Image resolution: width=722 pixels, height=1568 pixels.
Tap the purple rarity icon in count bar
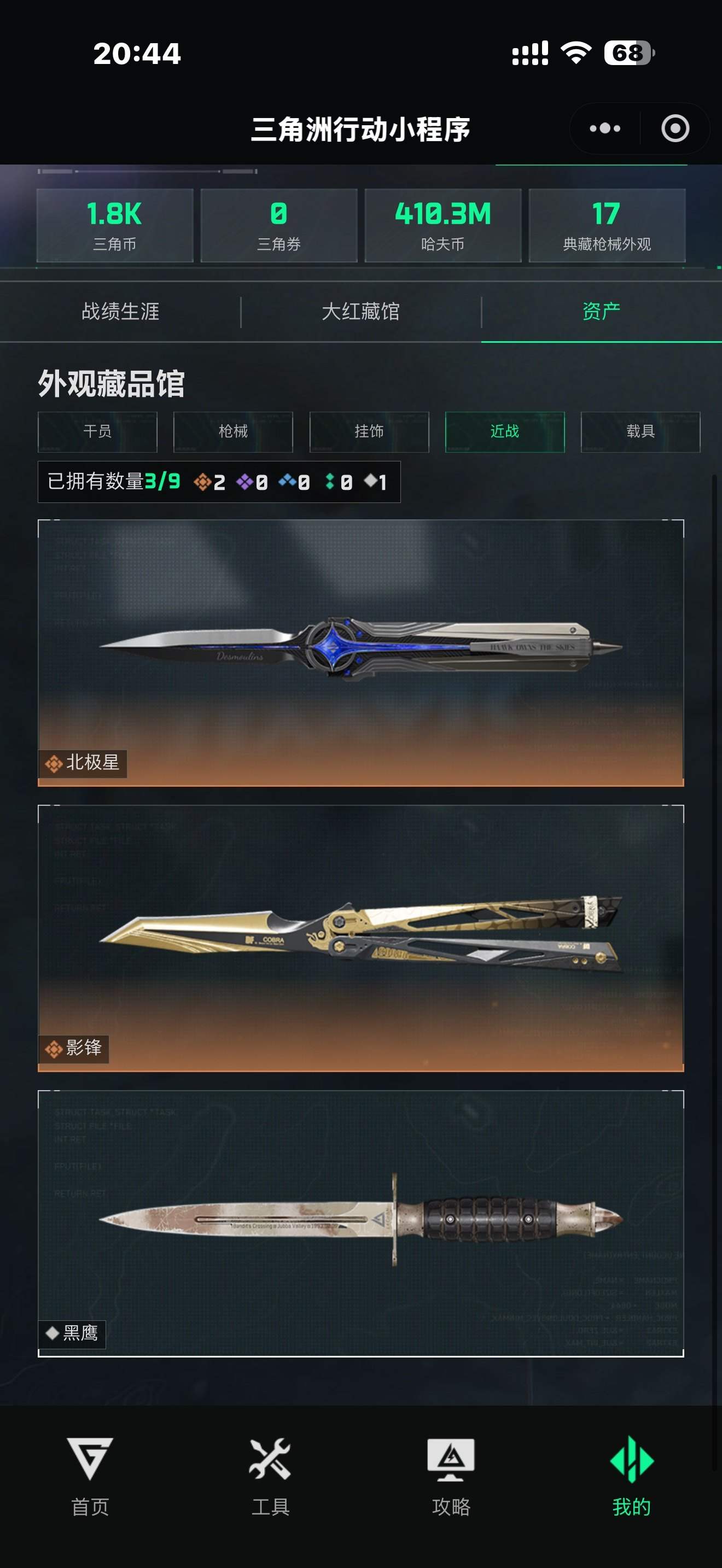244,482
